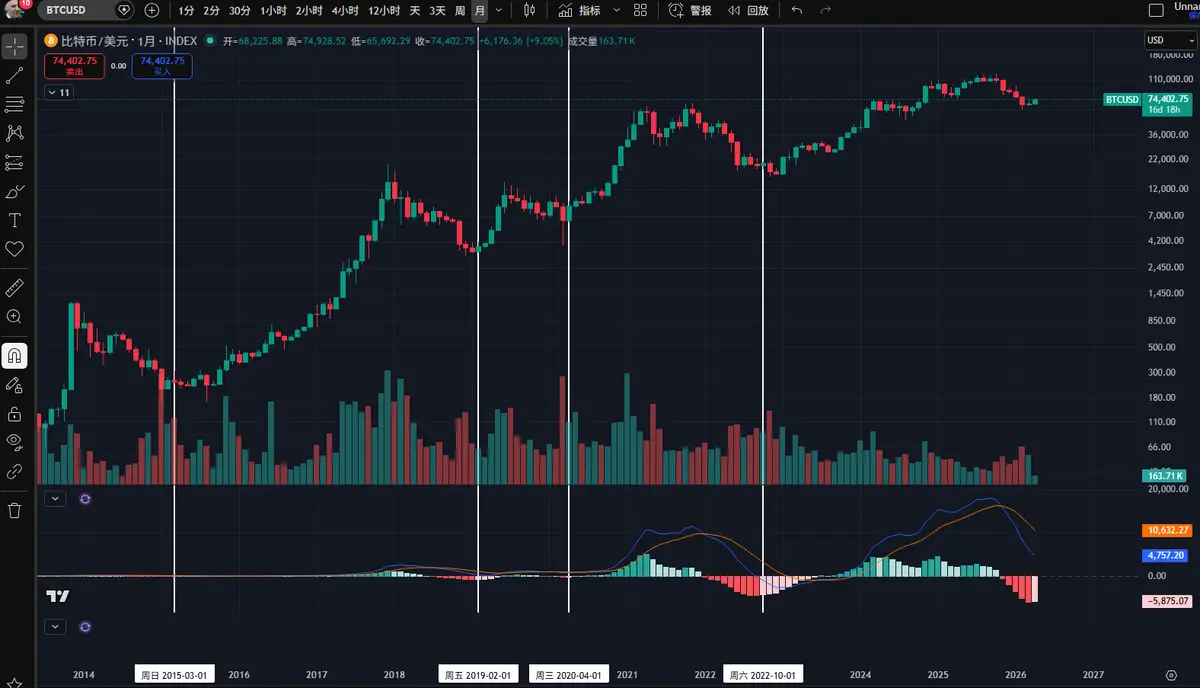Select the ruler measure tool
The image size is (1200, 688).
15,287
